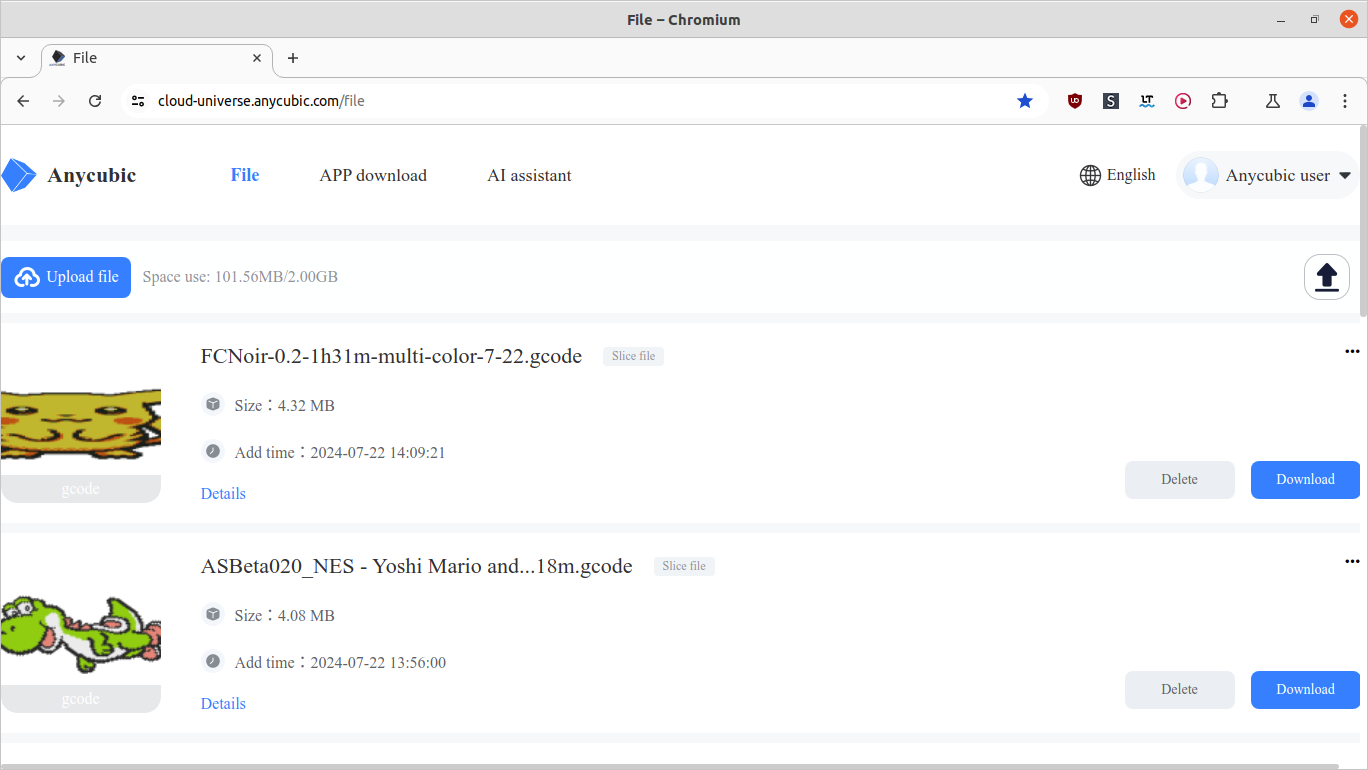1368x770 pixels.
Task: Click the upload arrow icon at right
Action: point(1327,277)
